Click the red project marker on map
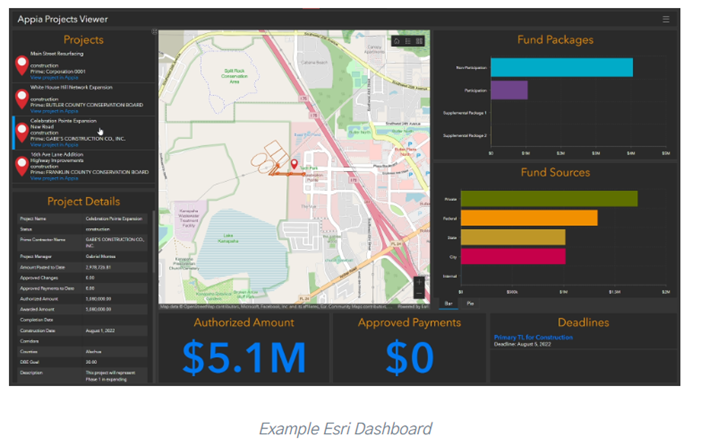 pyautogui.click(x=294, y=164)
